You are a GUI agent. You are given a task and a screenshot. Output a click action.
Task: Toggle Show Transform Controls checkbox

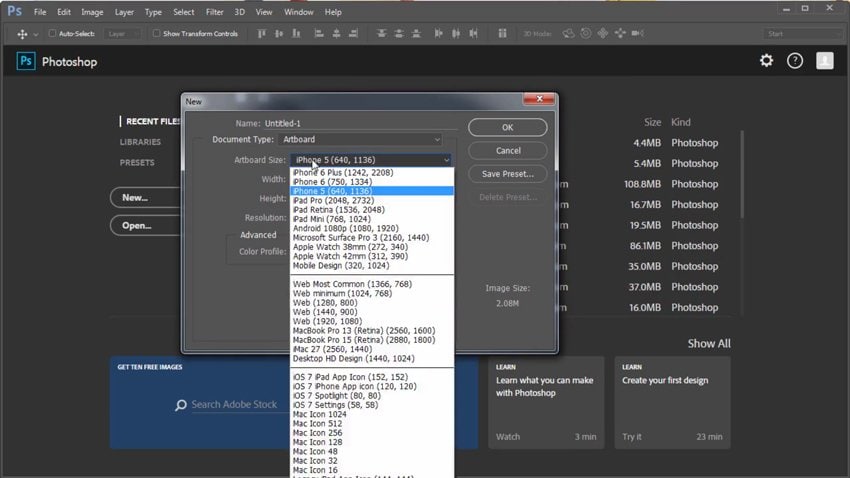click(x=156, y=34)
